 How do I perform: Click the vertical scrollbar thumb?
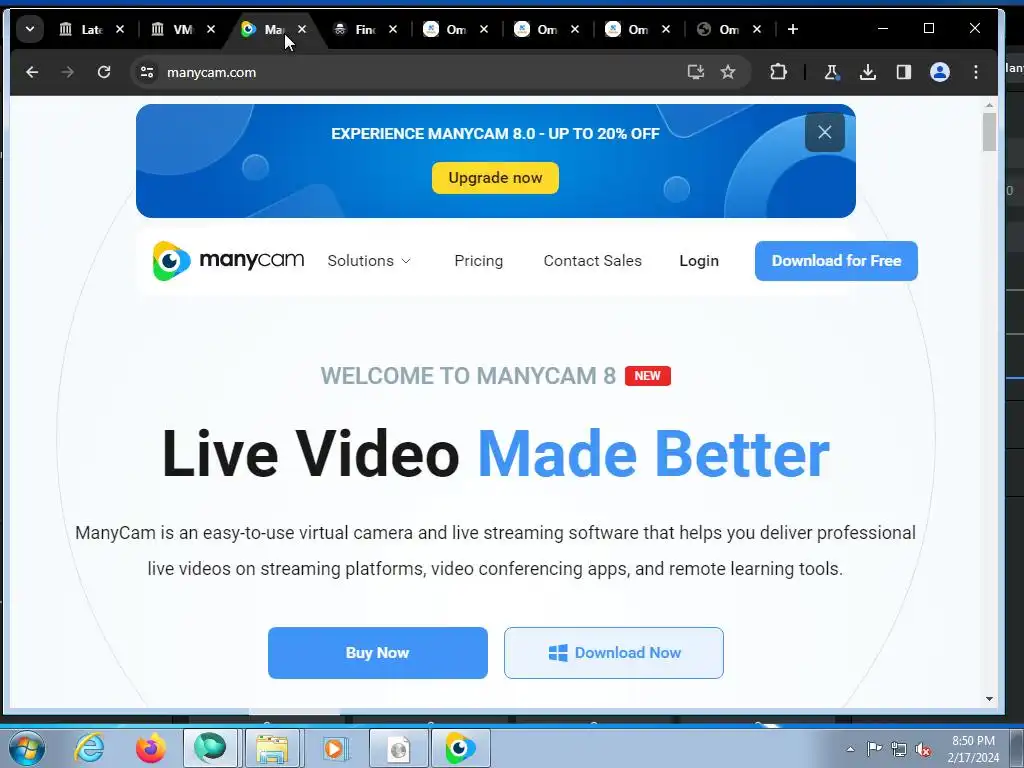[989, 132]
